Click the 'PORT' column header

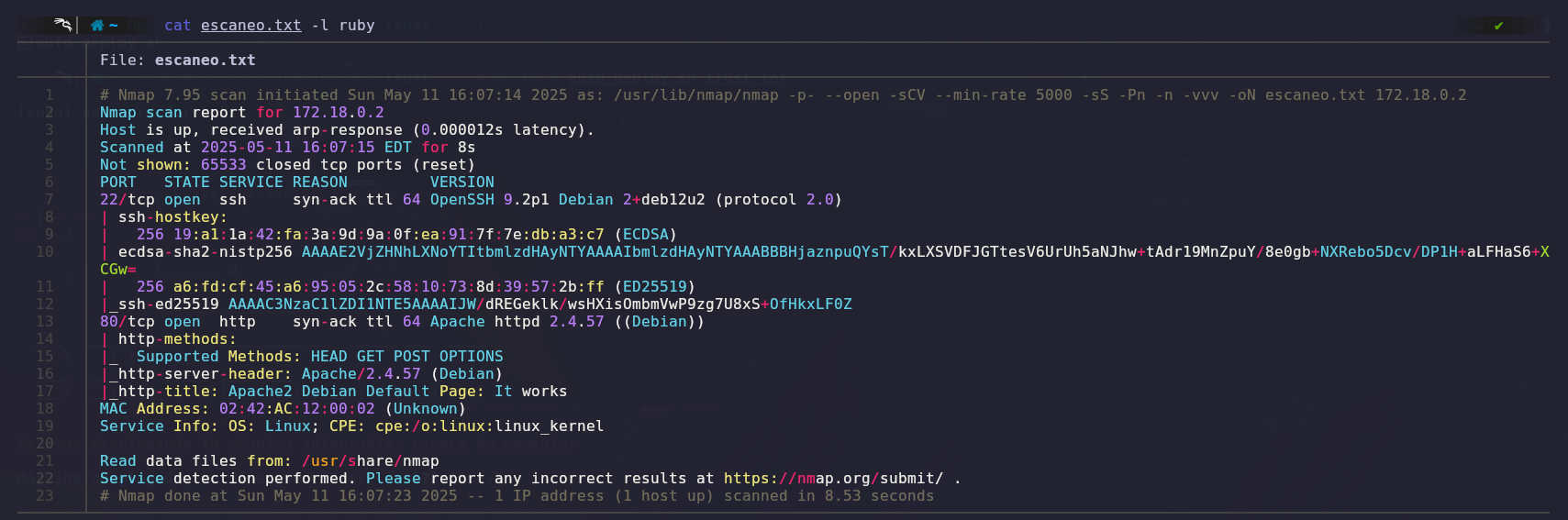(x=118, y=183)
